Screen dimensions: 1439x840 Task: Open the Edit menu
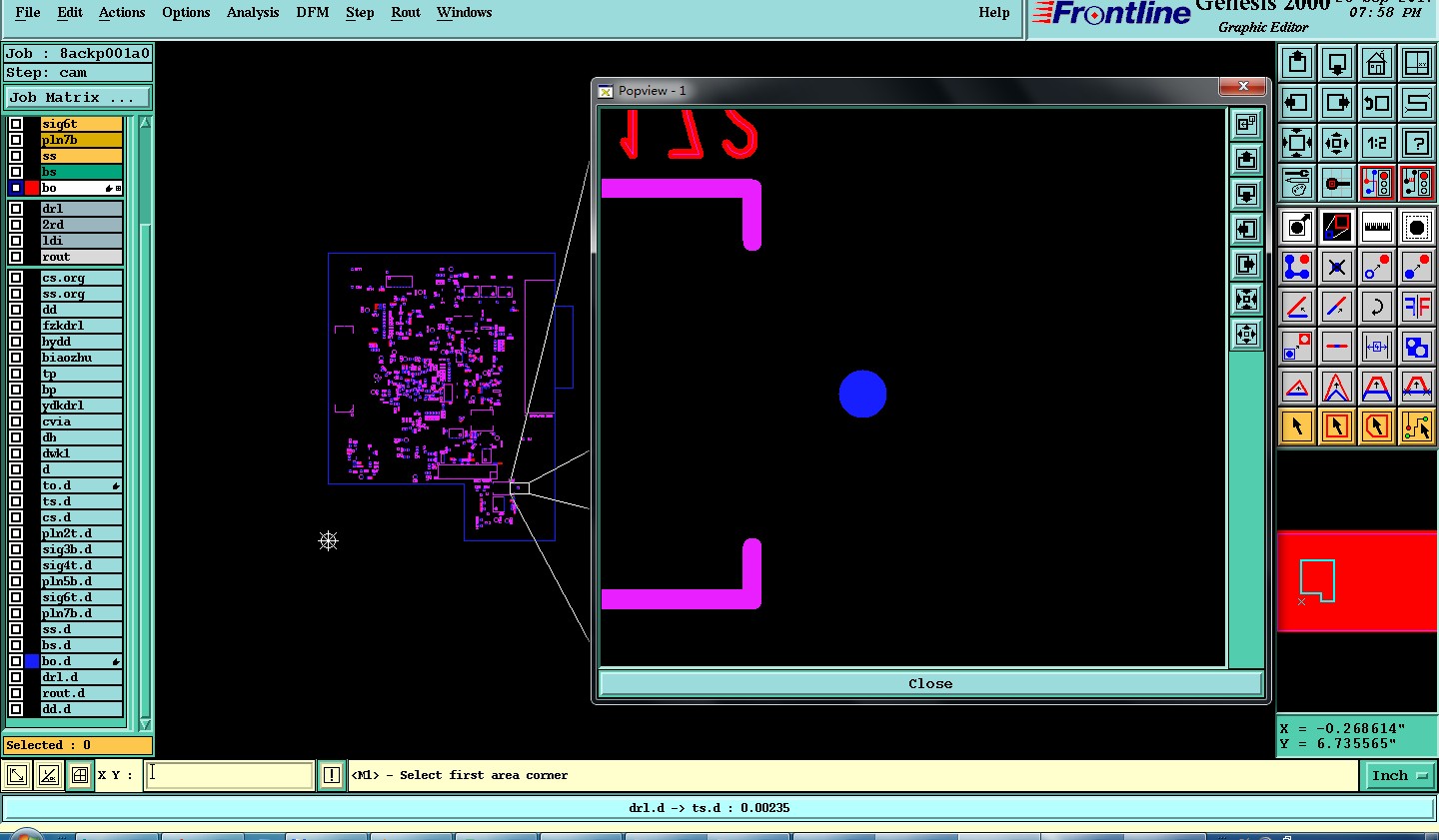pos(70,12)
